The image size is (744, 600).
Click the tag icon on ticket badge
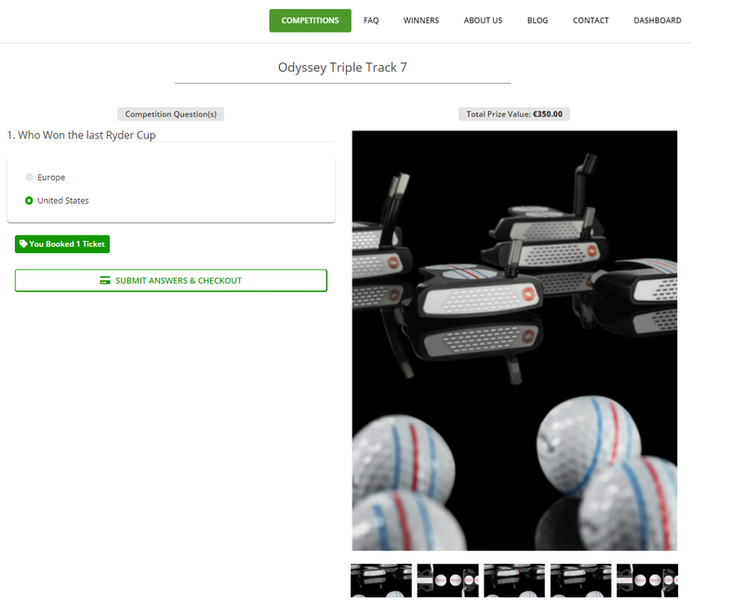point(23,244)
